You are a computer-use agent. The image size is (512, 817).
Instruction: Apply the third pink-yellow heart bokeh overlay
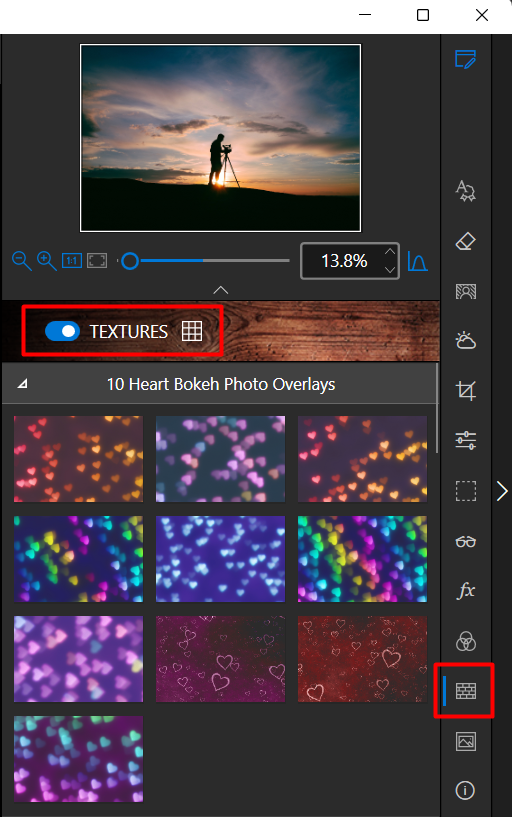(362, 459)
